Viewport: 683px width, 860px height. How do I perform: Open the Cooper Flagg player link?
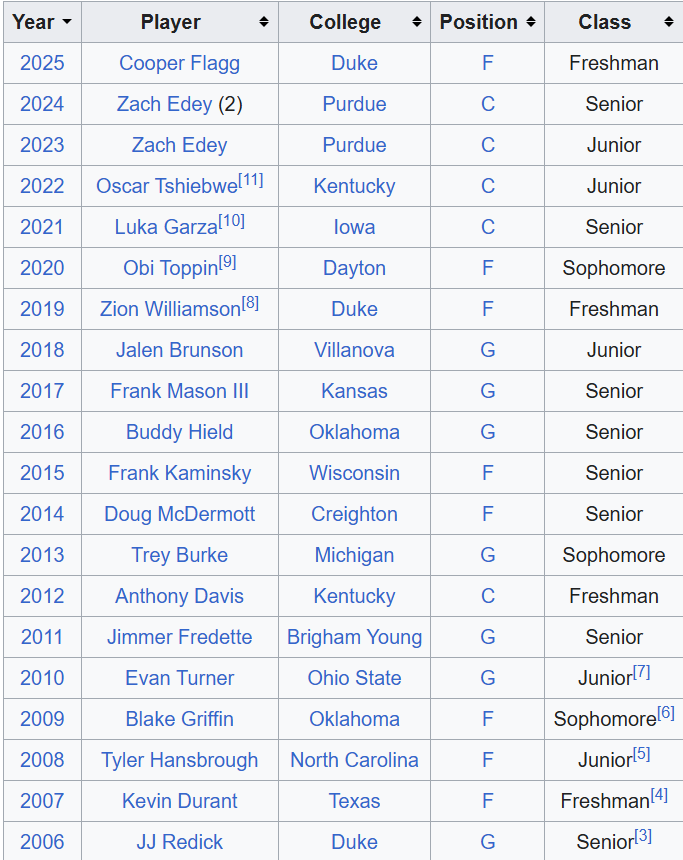[x=179, y=63]
